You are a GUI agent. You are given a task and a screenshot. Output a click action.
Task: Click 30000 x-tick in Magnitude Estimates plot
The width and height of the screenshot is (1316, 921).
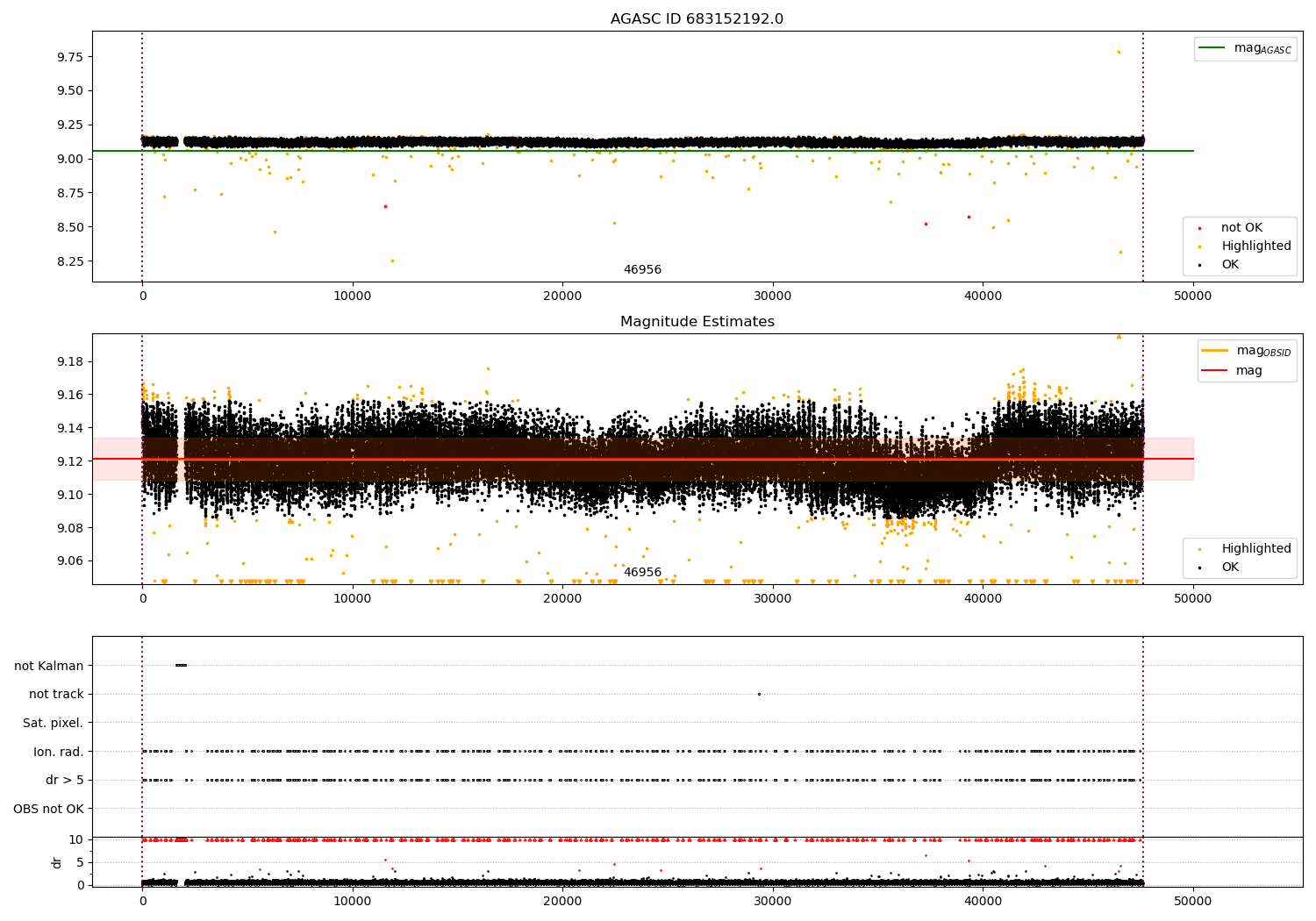[773, 599]
